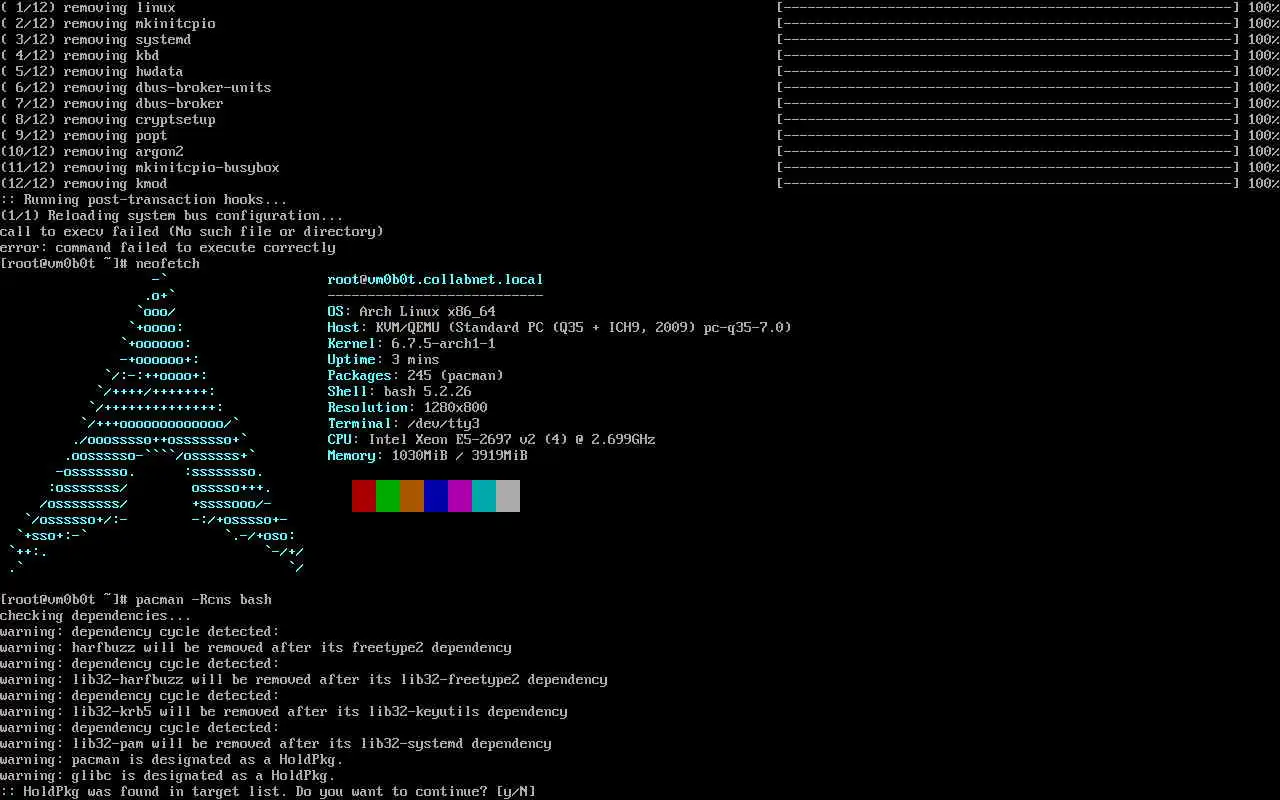1280x800 pixels.
Task: Click the green color block in neofetch
Action: coord(388,496)
